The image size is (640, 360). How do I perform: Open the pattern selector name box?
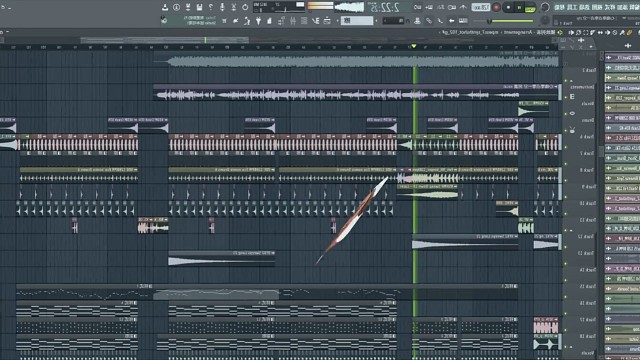357,20
